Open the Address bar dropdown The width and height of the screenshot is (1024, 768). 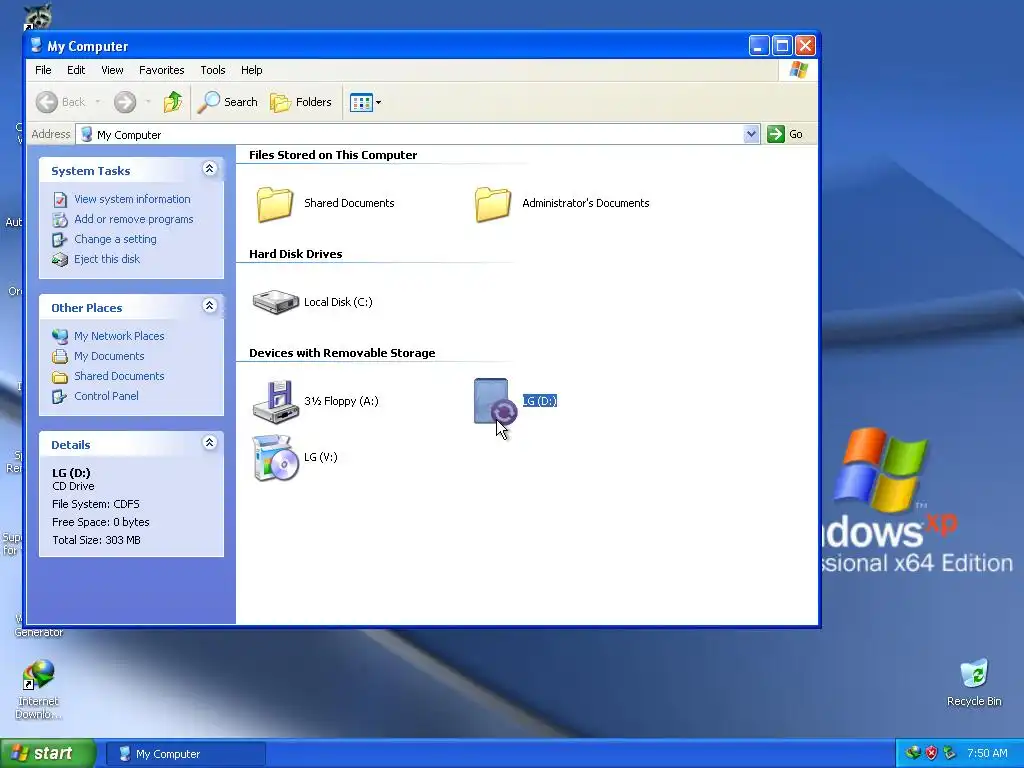click(x=751, y=134)
